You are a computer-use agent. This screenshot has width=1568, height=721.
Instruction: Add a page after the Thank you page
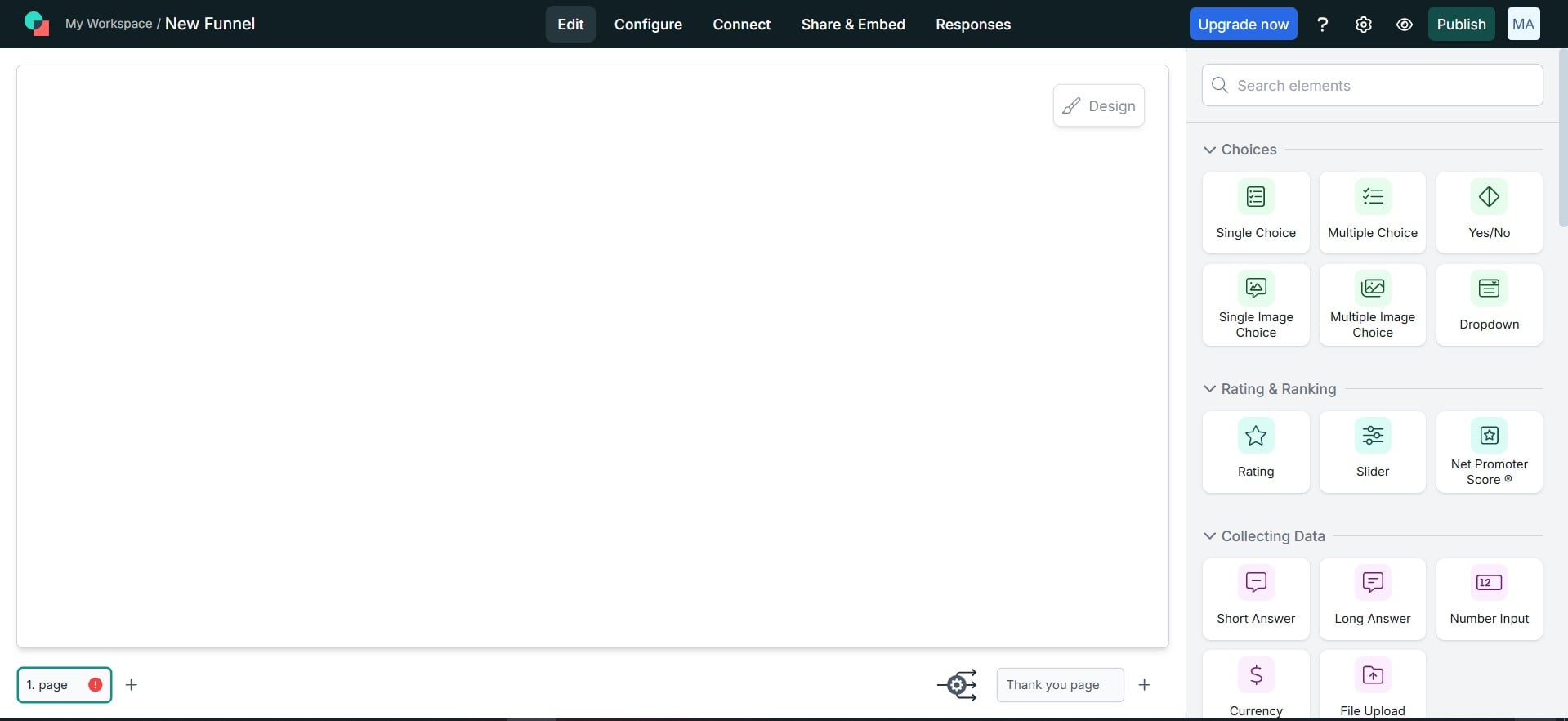coord(1144,685)
